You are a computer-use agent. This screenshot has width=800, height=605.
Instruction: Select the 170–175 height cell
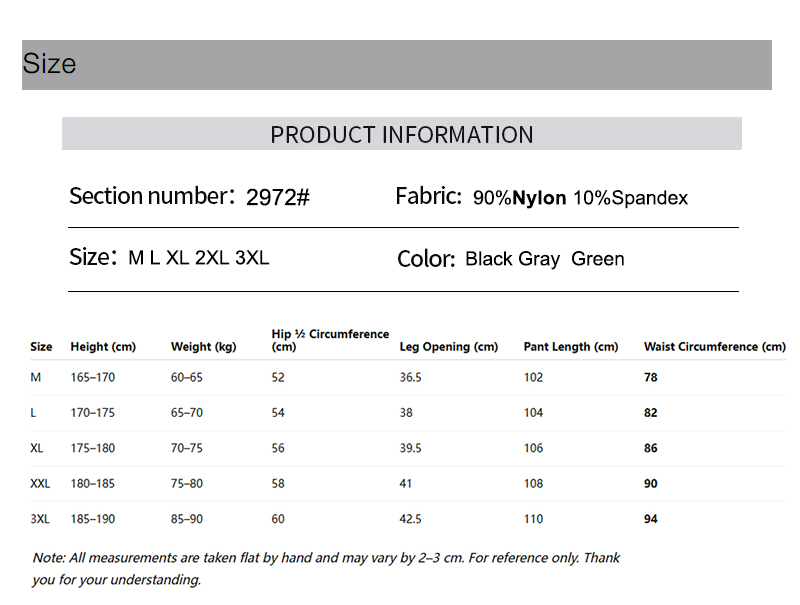pyautogui.click(x=93, y=413)
